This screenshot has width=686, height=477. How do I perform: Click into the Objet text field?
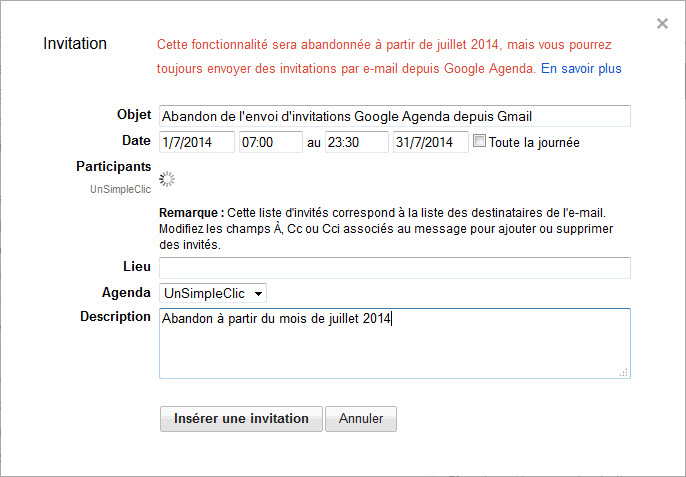click(x=395, y=116)
